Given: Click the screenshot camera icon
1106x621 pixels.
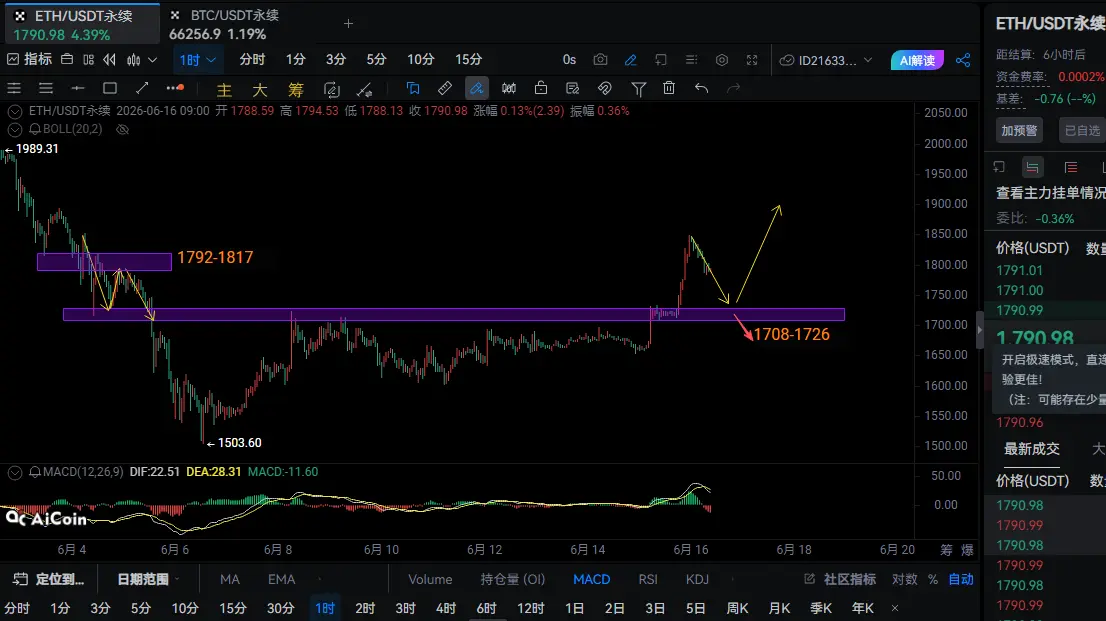Looking at the screenshot, I should (x=600, y=60).
